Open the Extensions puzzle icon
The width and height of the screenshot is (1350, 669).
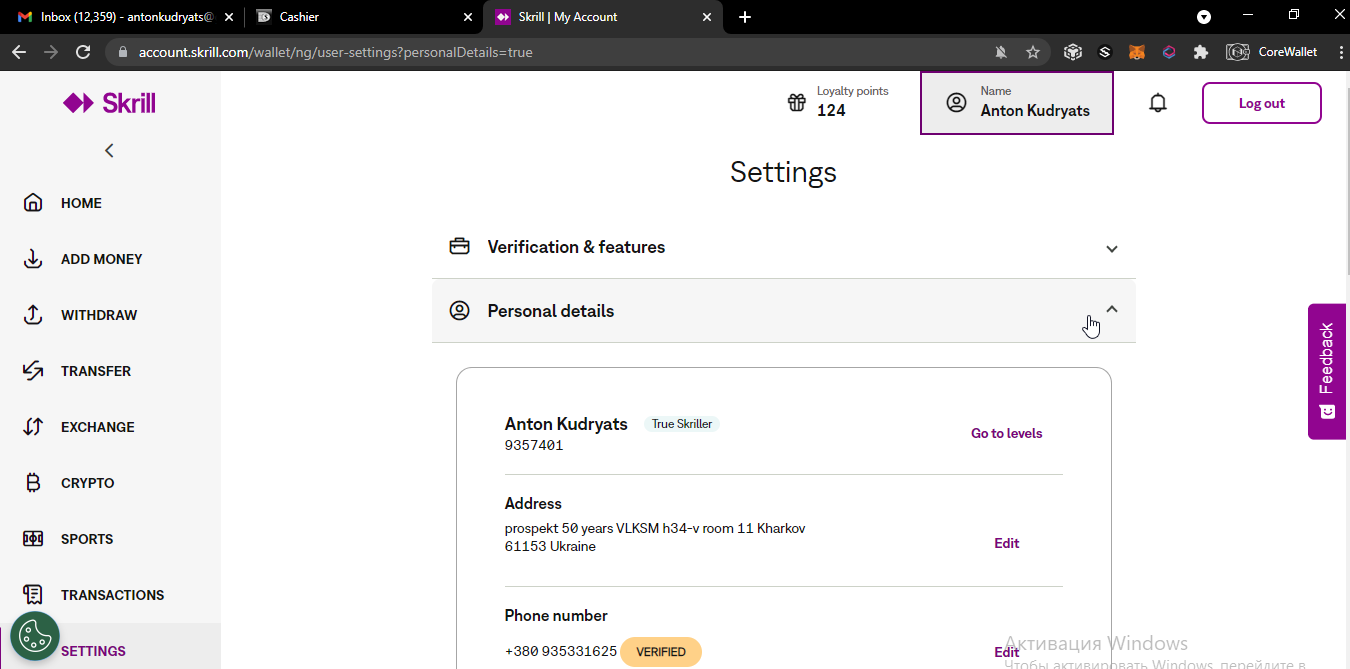(1201, 52)
